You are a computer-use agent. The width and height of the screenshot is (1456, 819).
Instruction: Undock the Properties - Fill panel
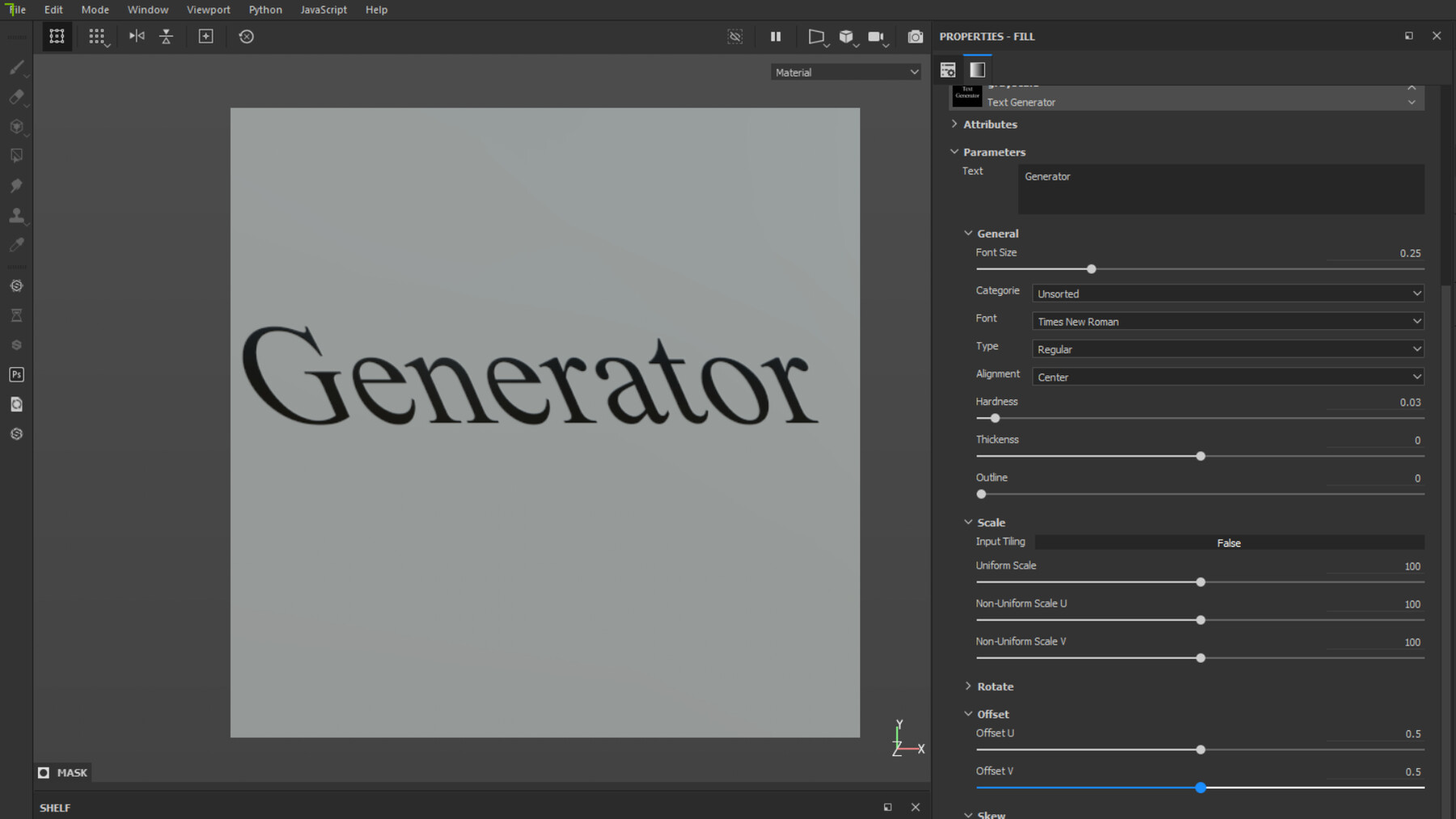pos(1408,36)
